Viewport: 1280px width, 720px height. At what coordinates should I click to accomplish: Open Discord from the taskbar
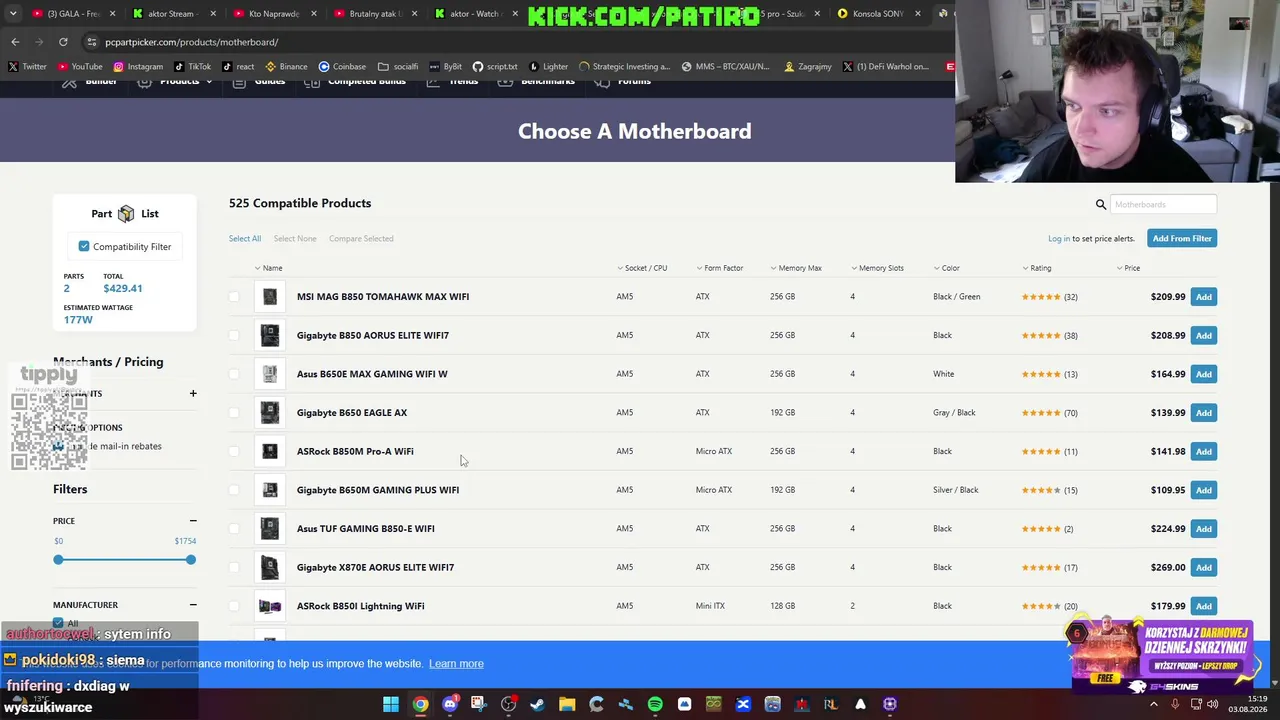(449, 704)
